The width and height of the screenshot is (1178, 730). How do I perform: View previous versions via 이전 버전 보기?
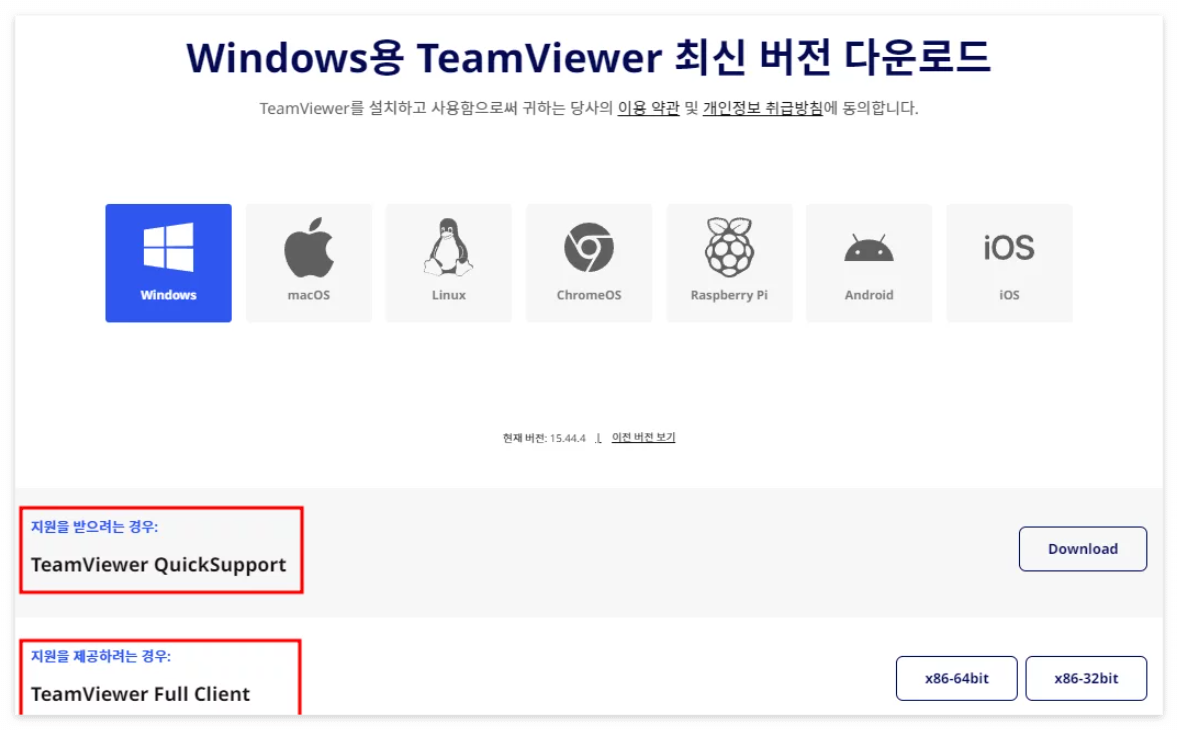644,437
